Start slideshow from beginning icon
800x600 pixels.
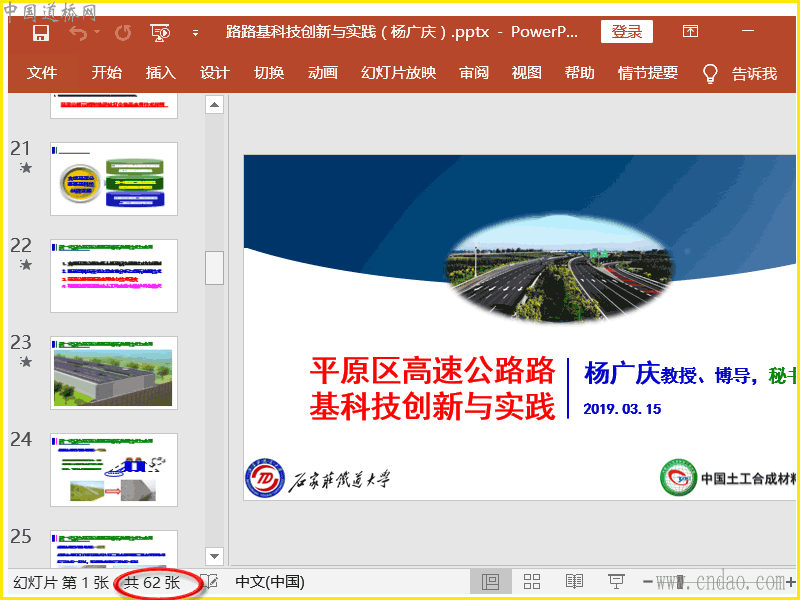coord(160,33)
